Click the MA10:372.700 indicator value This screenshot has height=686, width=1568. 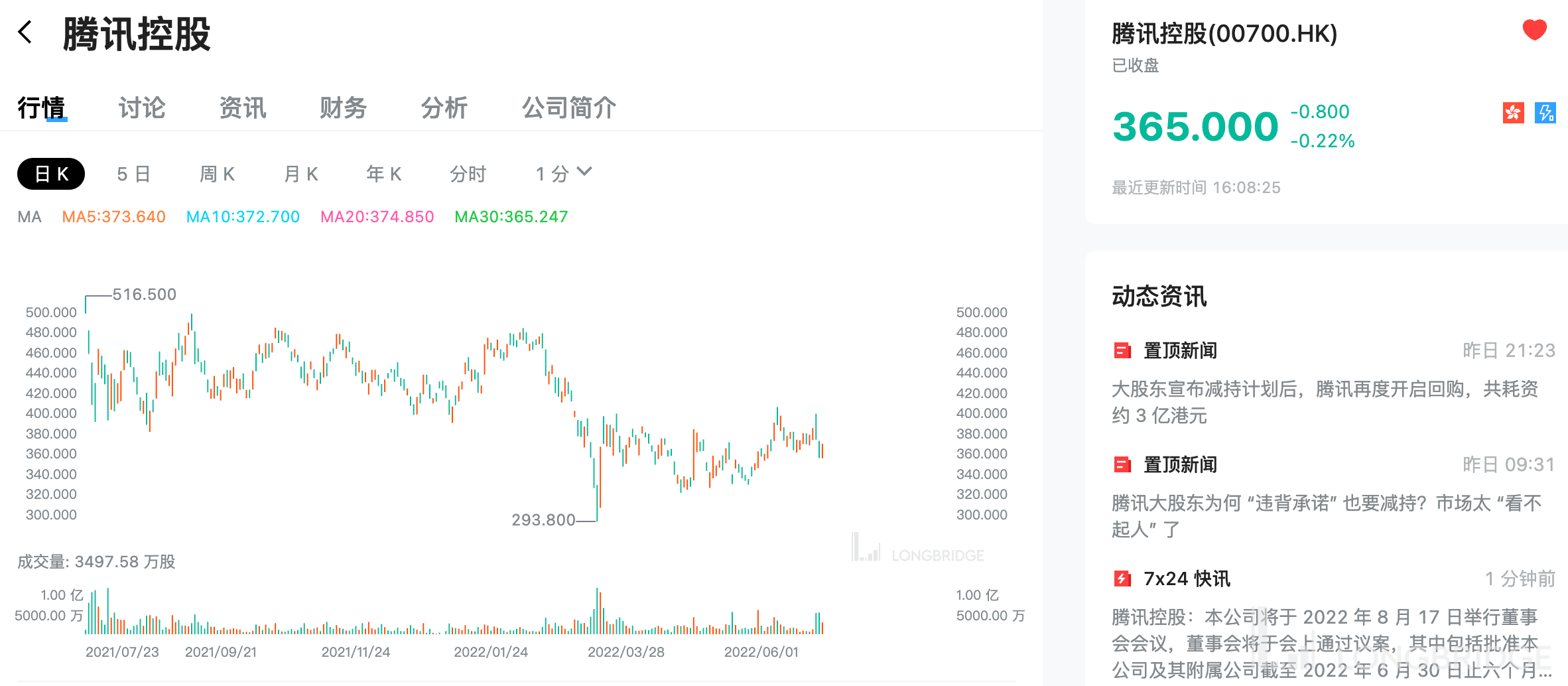tap(243, 217)
